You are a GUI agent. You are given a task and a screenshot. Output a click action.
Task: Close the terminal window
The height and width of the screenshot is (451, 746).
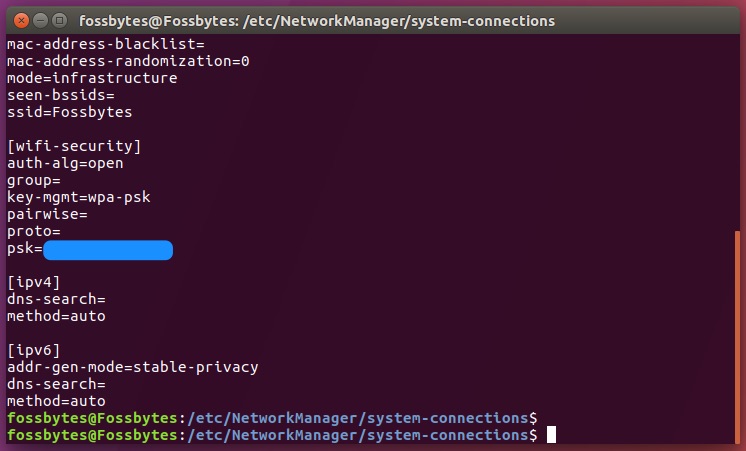click(x=22, y=20)
